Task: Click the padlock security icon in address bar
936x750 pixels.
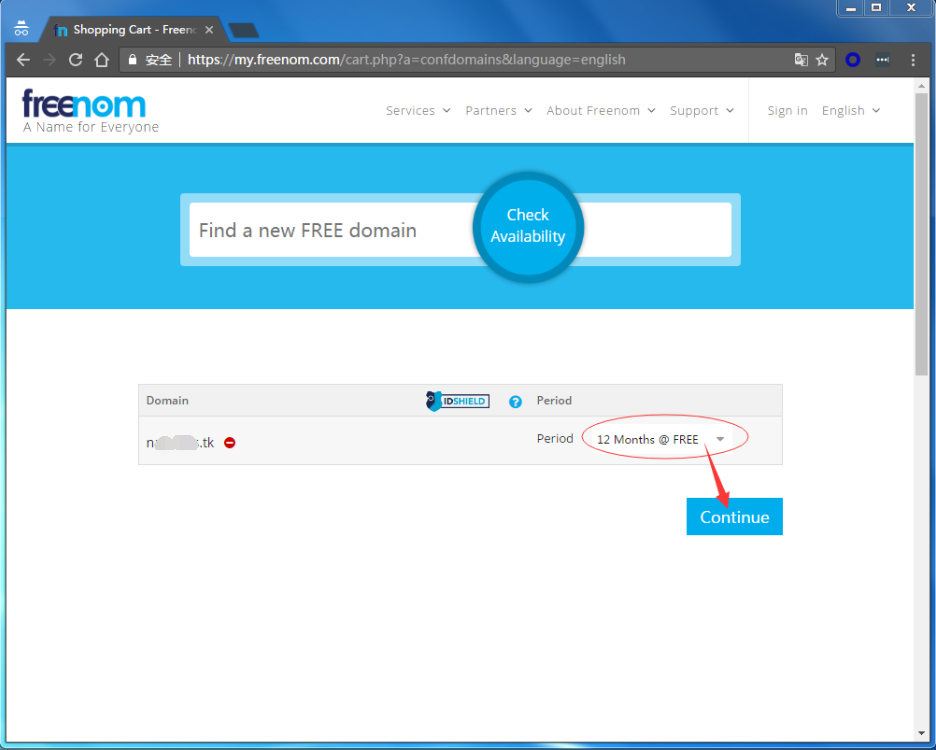Action: (133, 60)
